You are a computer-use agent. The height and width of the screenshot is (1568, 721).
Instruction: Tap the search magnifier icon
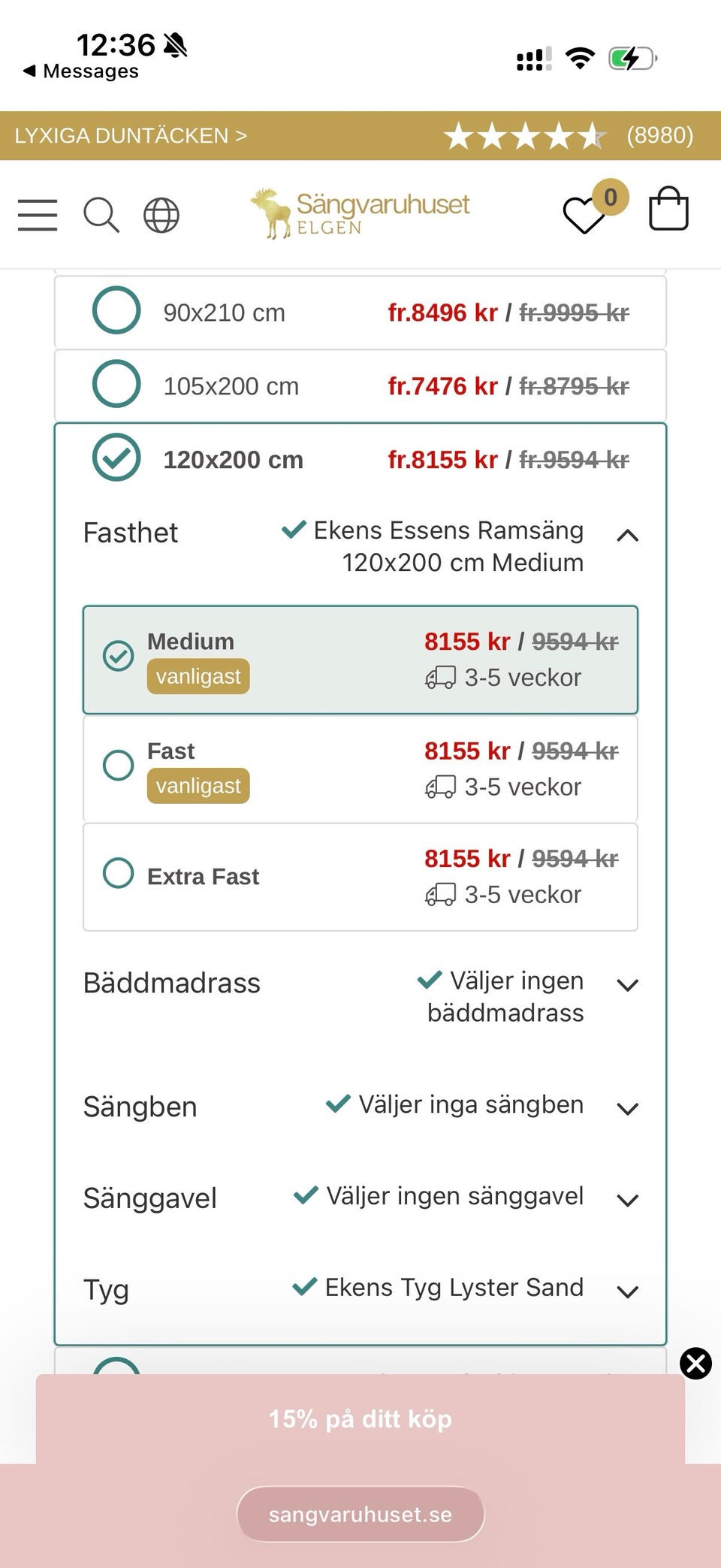click(x=101, y=215)
